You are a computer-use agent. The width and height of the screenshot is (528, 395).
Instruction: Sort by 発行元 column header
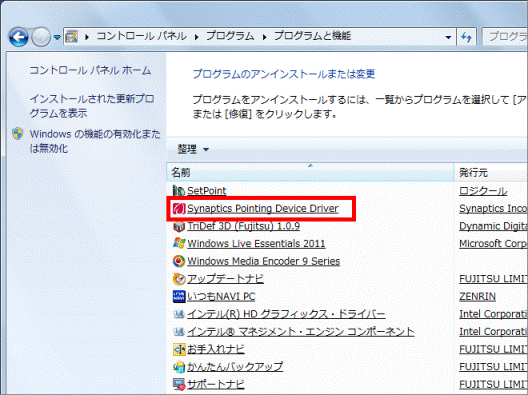click(x=491, y=172)
